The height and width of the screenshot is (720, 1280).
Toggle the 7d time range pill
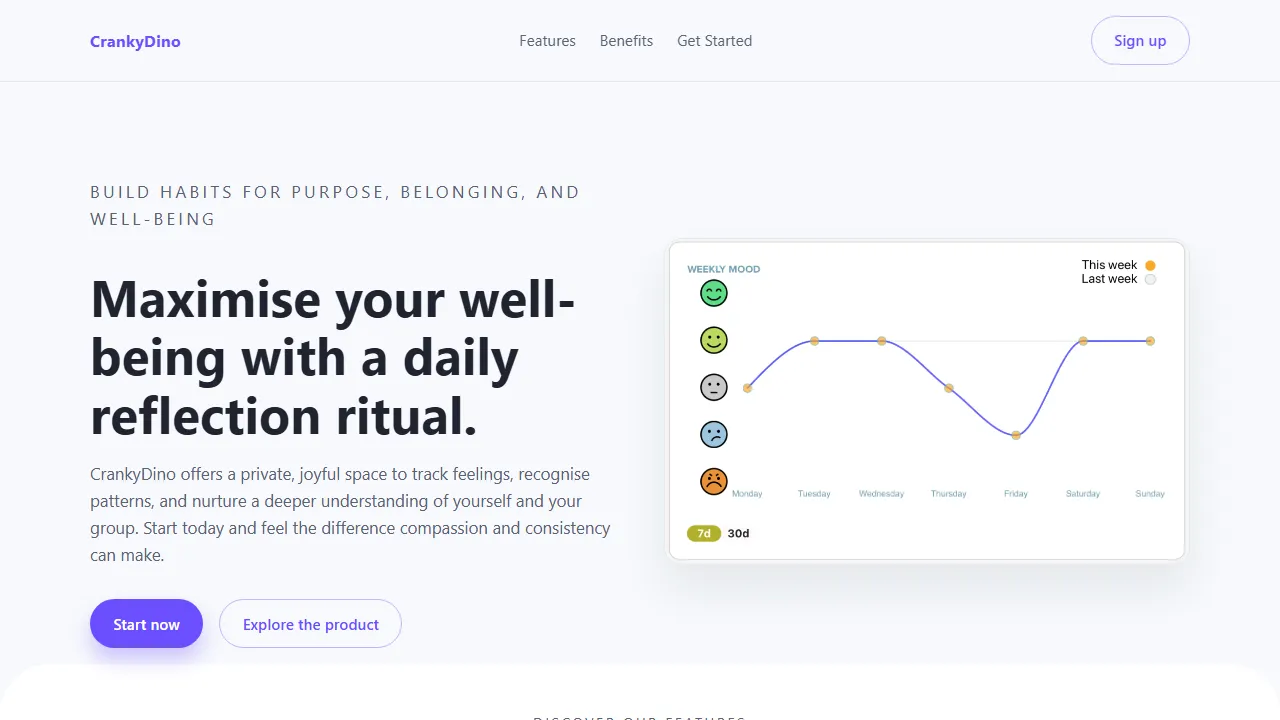(703, 533)
